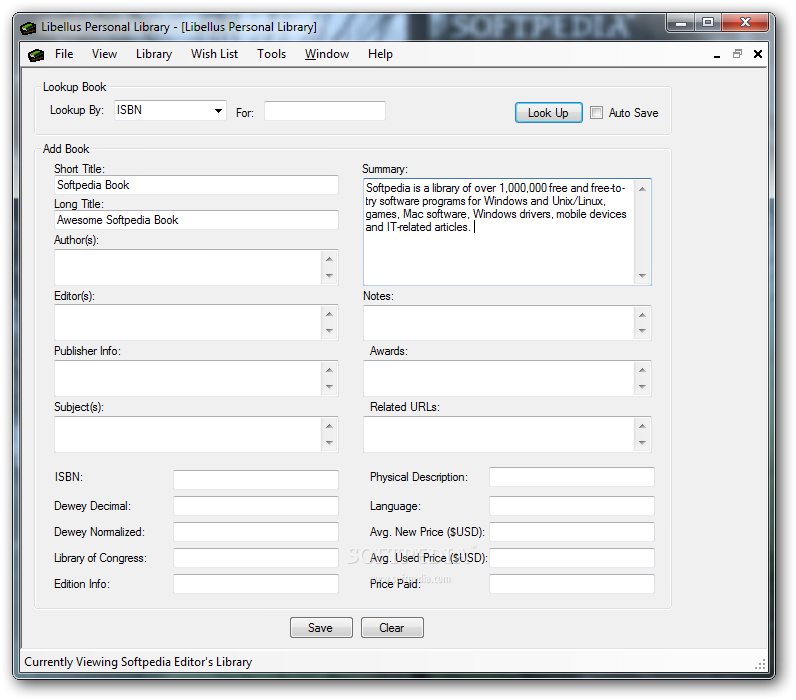Screen dimensions: 796x700
Task: Click Awards box scroll up arrow
Action: [x=642, y=370]
